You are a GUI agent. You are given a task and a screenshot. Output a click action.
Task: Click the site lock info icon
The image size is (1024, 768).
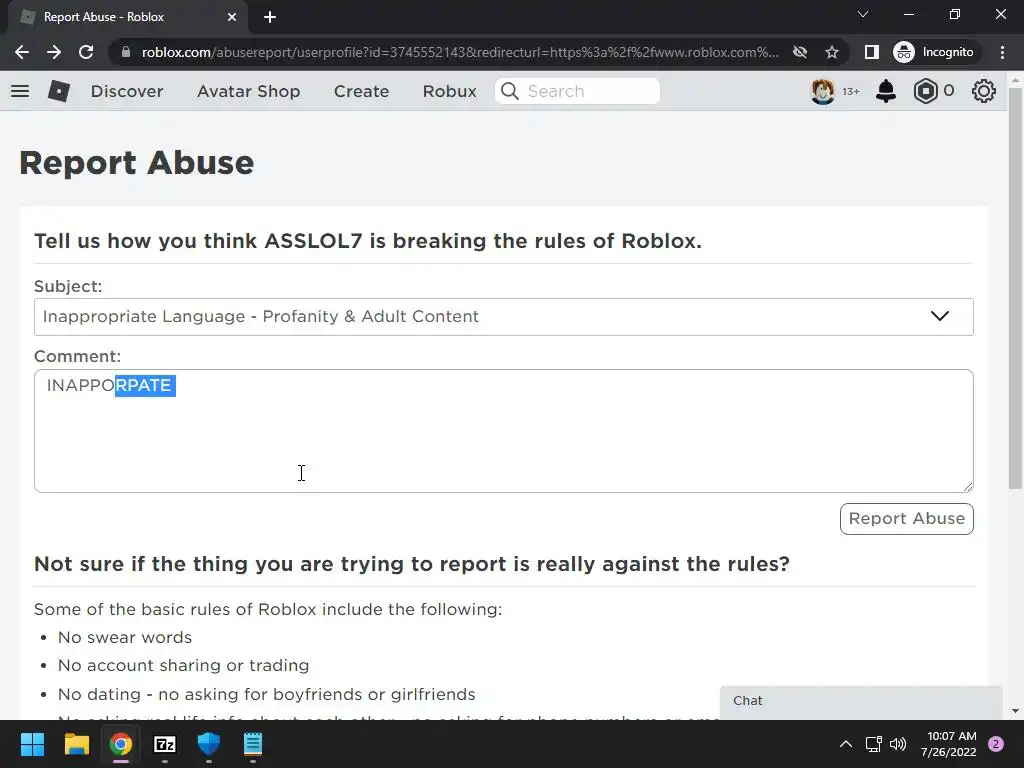[126, 52]
